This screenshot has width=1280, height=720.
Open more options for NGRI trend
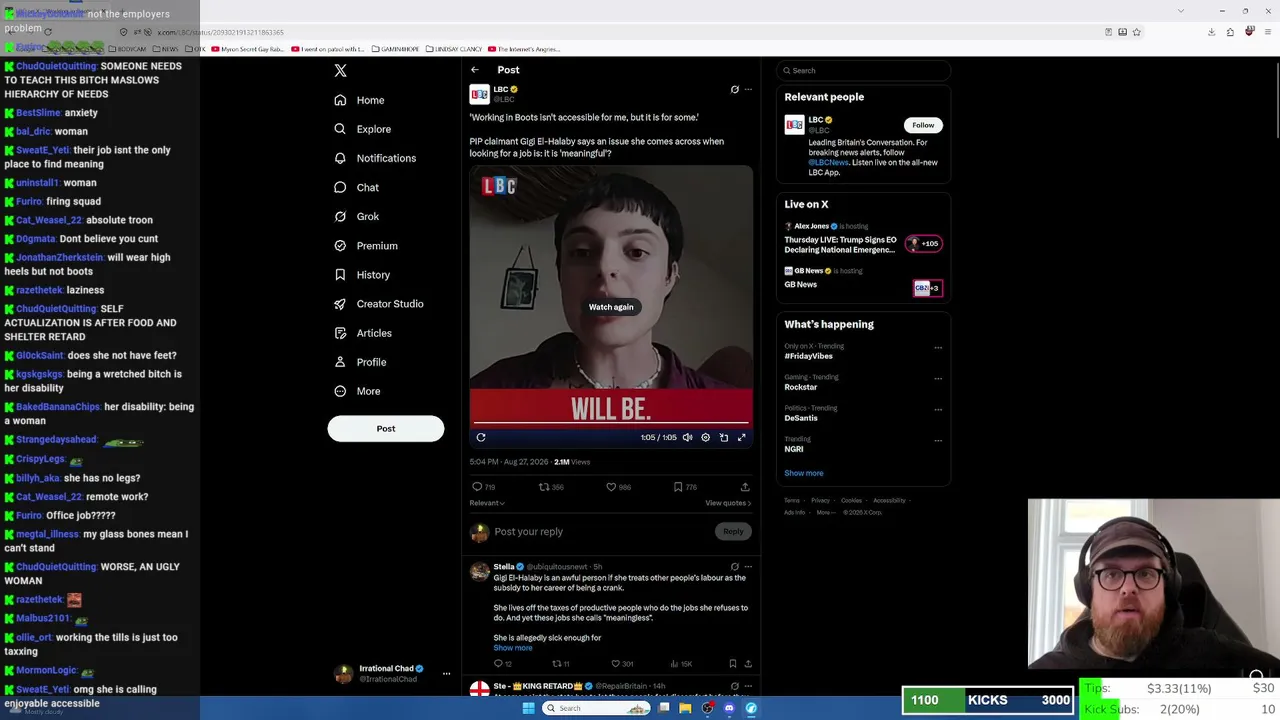coord(938,441)
